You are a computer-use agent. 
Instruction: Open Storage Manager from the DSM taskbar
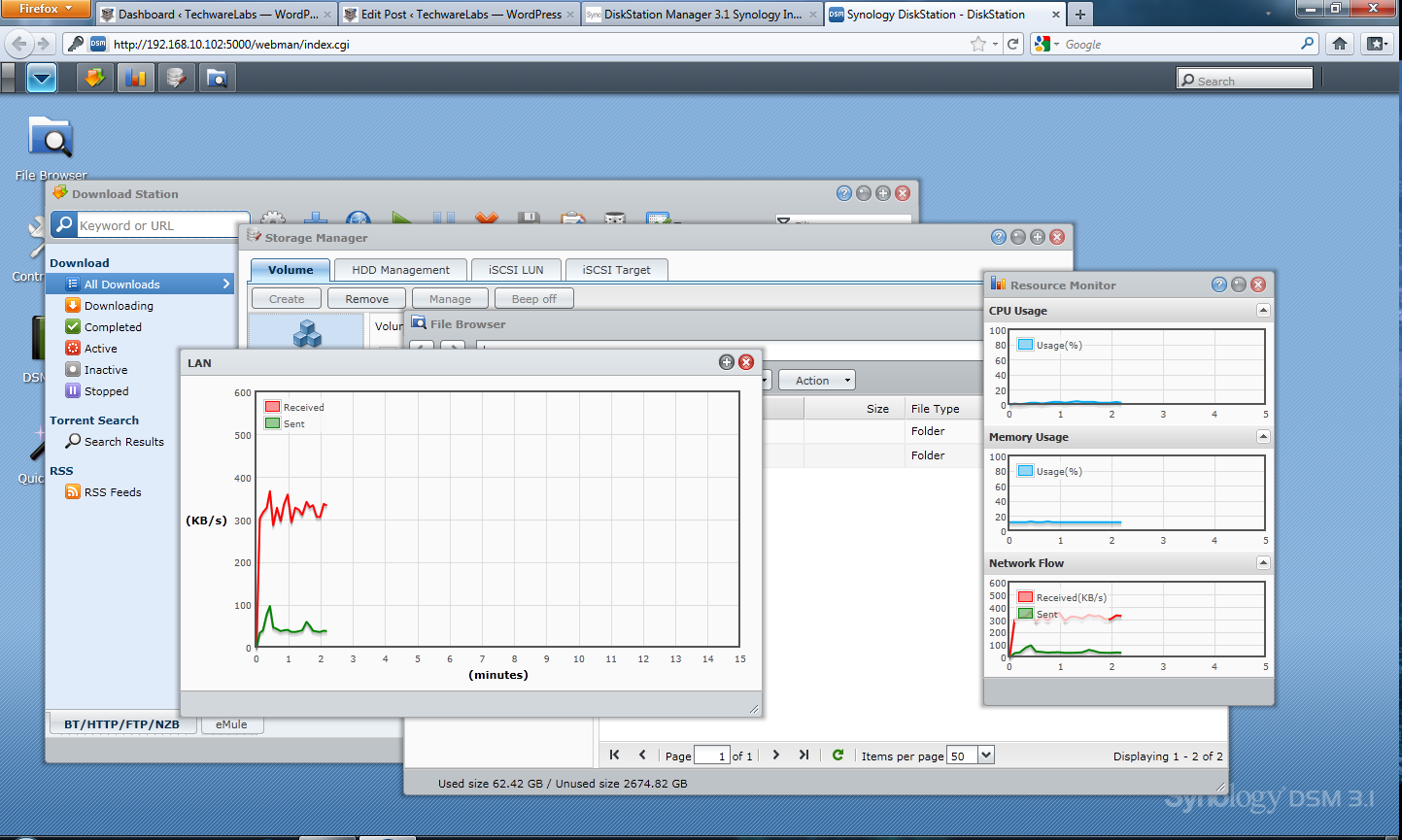point(176,78)
